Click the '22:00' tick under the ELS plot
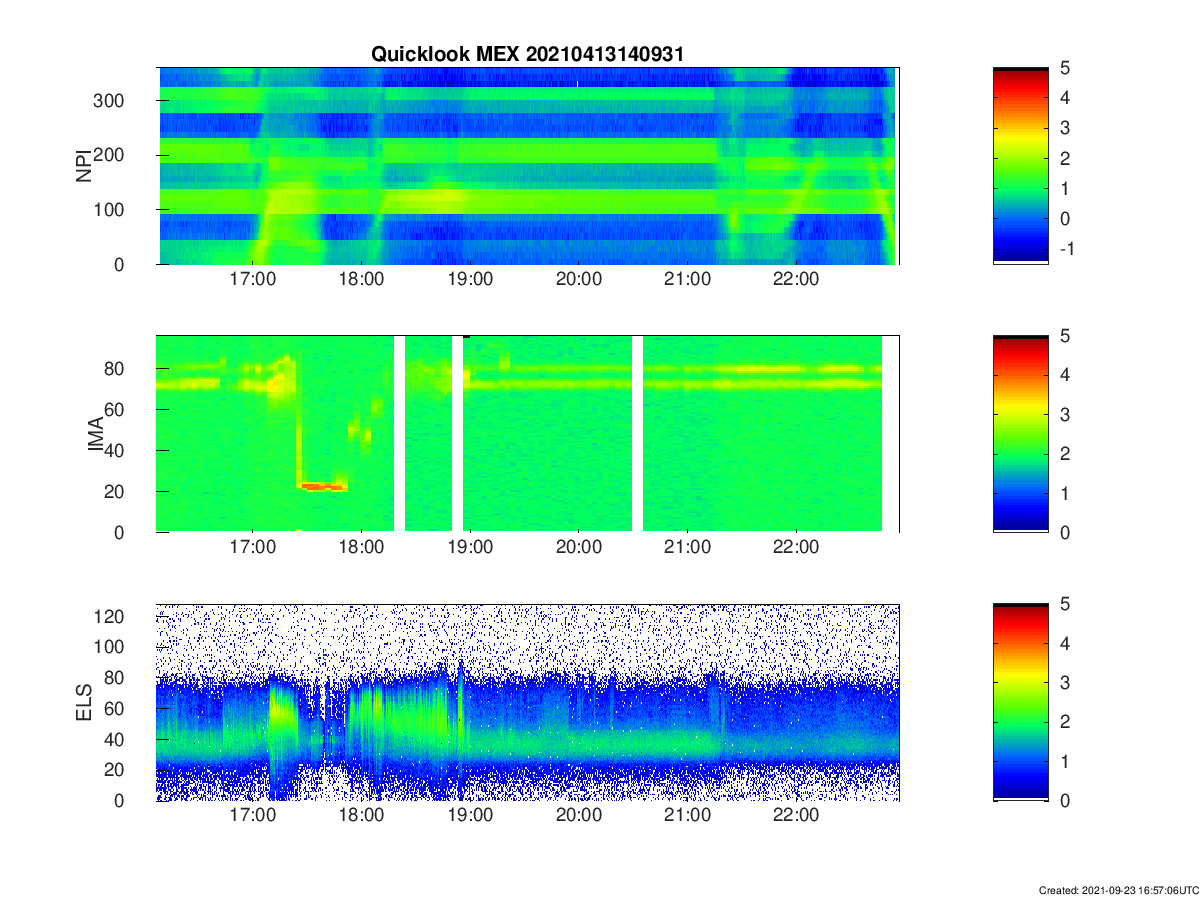This screenshot has width=1200, height=900. pos(796,816)
